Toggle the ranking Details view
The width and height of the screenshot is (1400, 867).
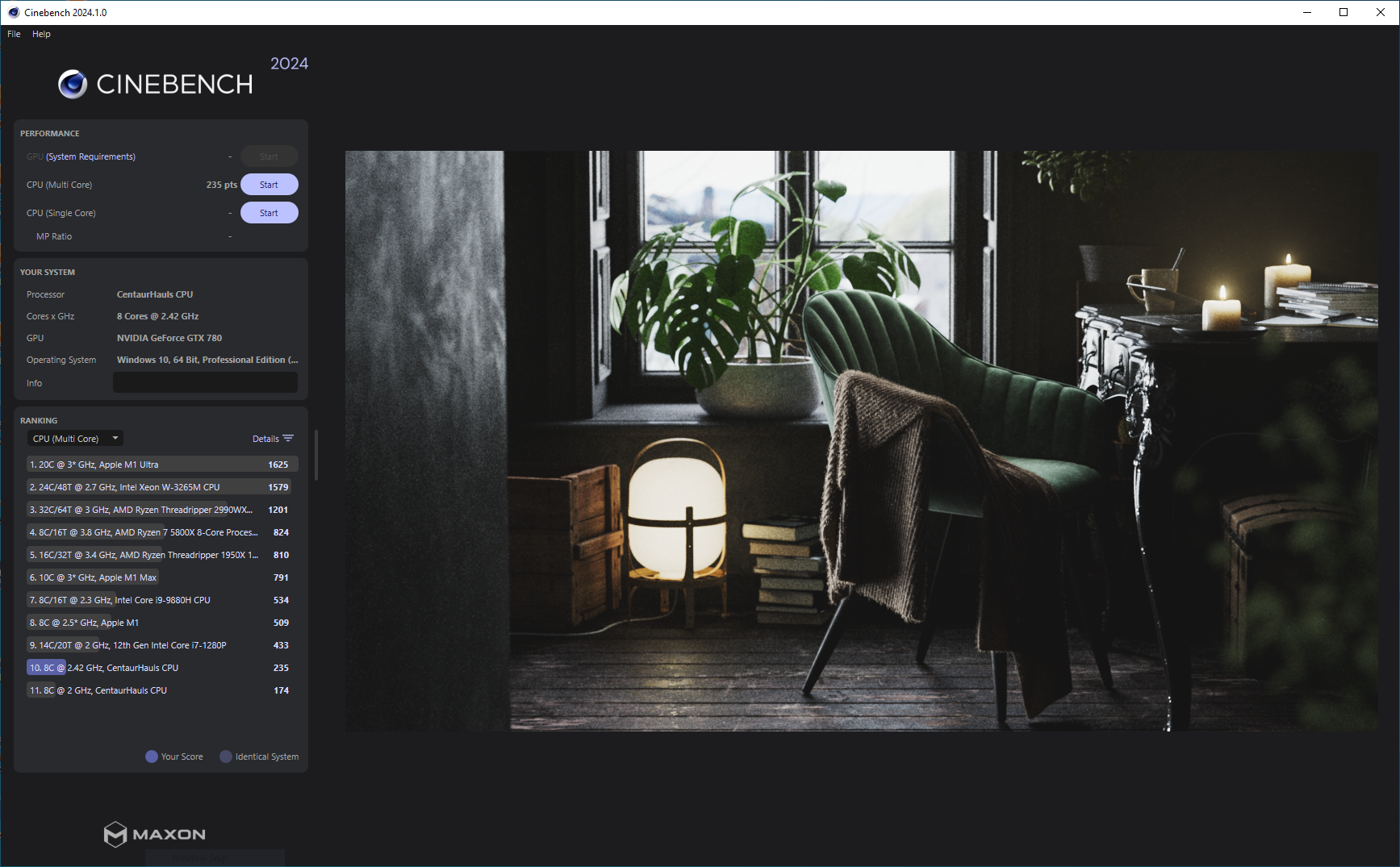273,439
